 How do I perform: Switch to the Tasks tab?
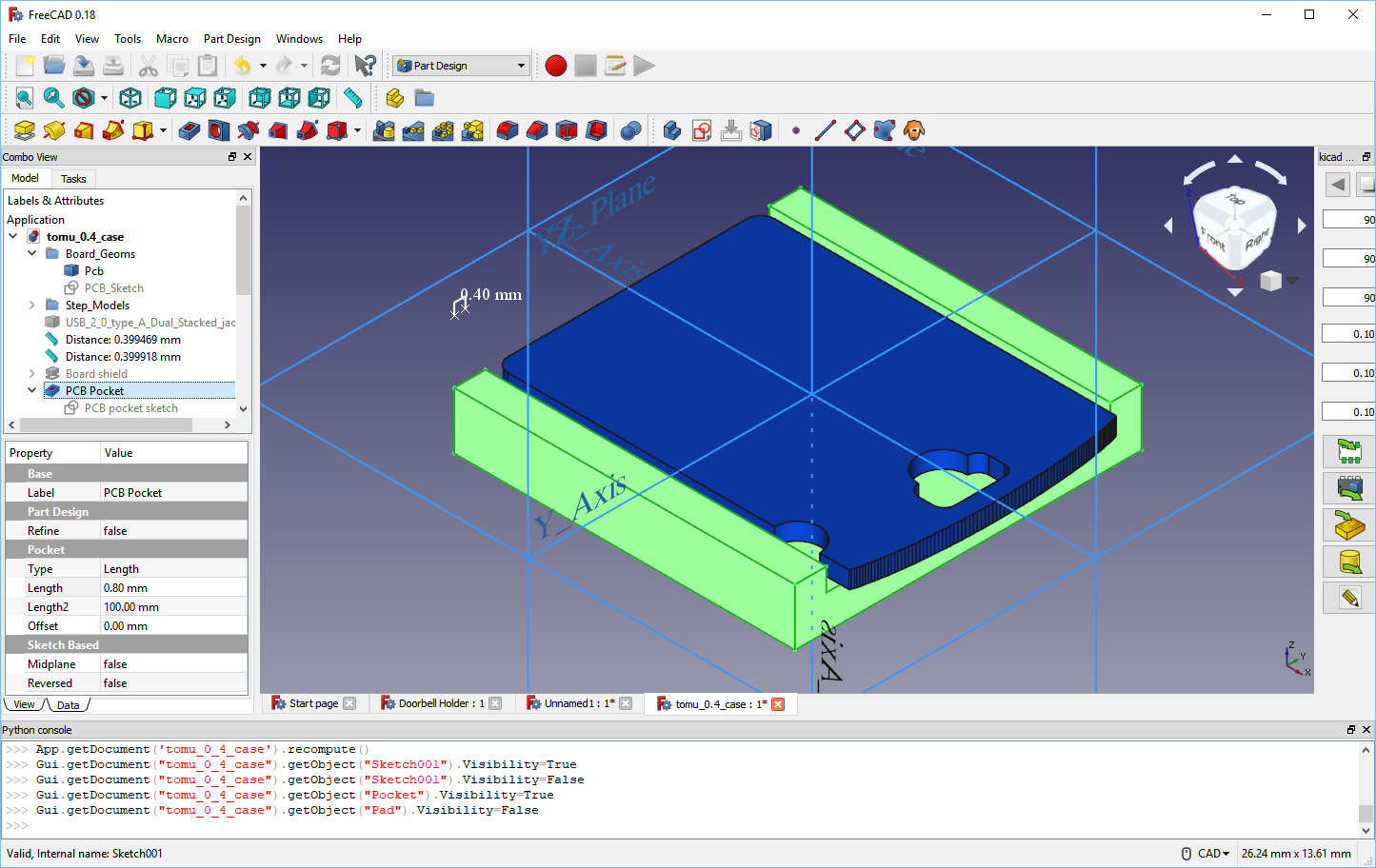73,179
